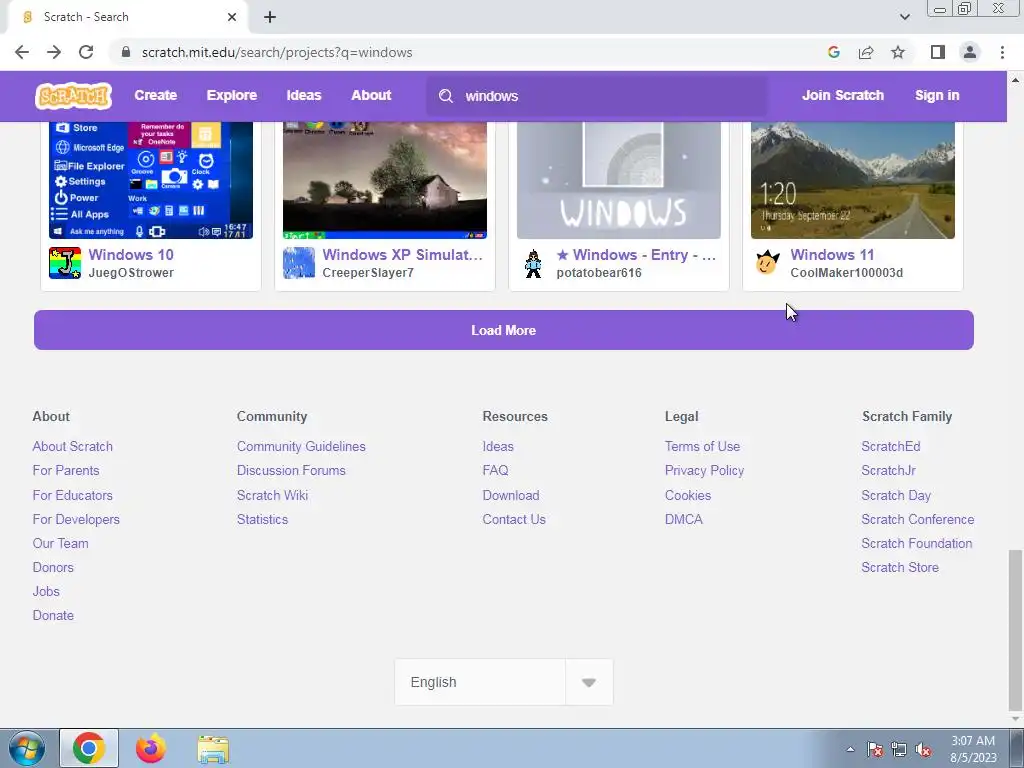Open Windows XP Simulat... project link
Screen dimensions: 1024x768
[x=402, y=255]
